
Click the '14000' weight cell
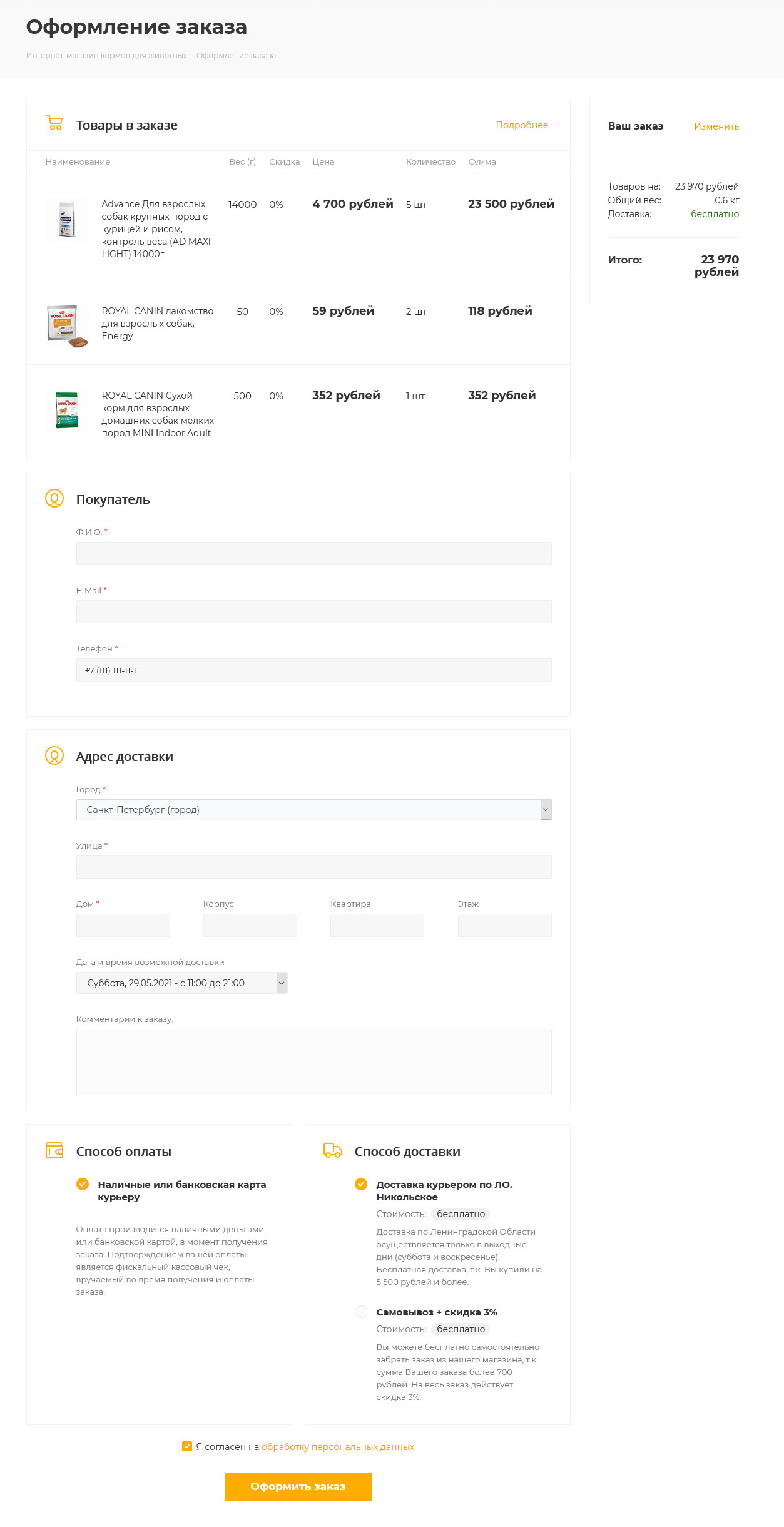click(242, 205)
